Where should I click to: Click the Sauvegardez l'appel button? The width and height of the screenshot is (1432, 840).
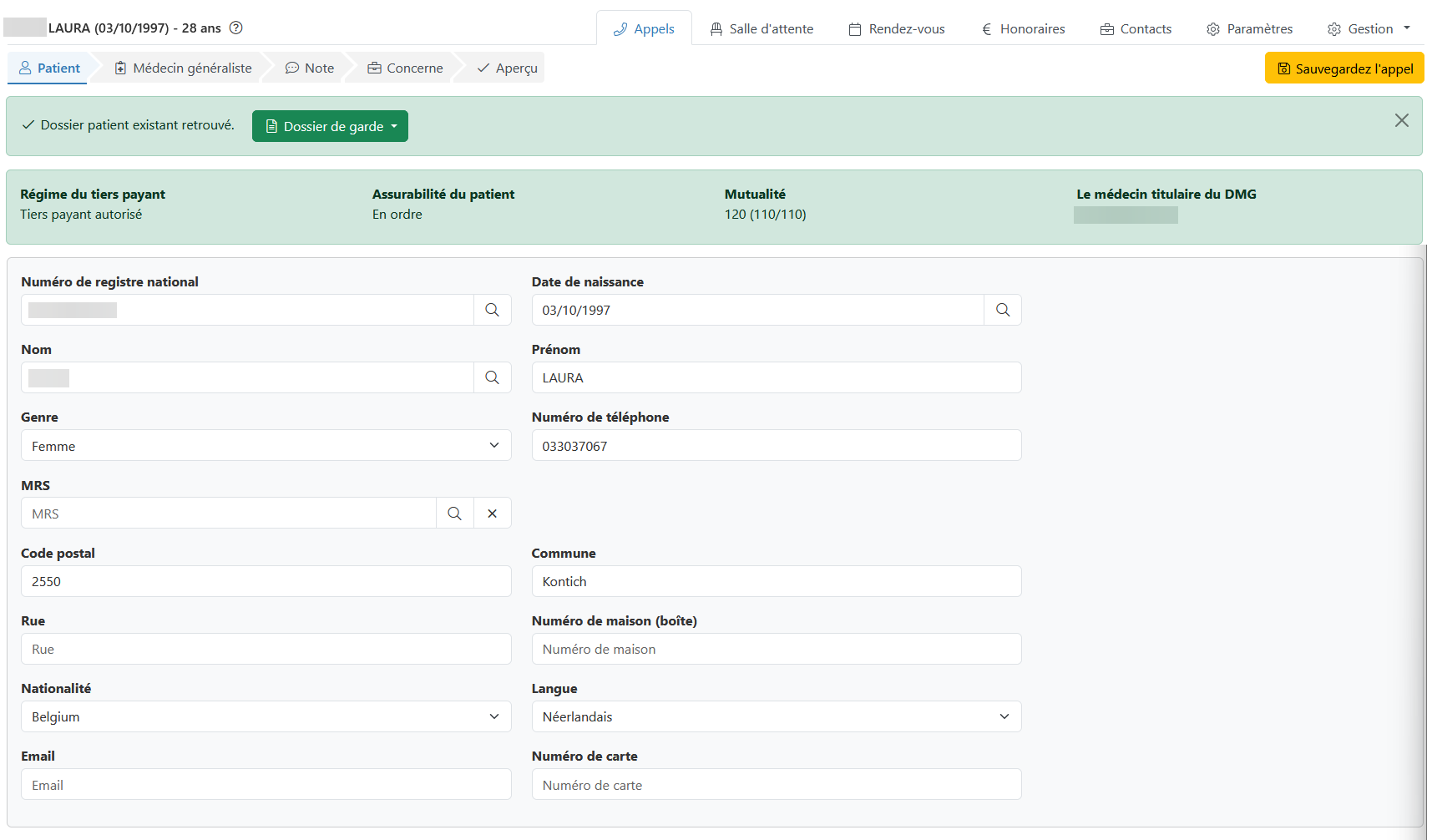[1344, 68]
